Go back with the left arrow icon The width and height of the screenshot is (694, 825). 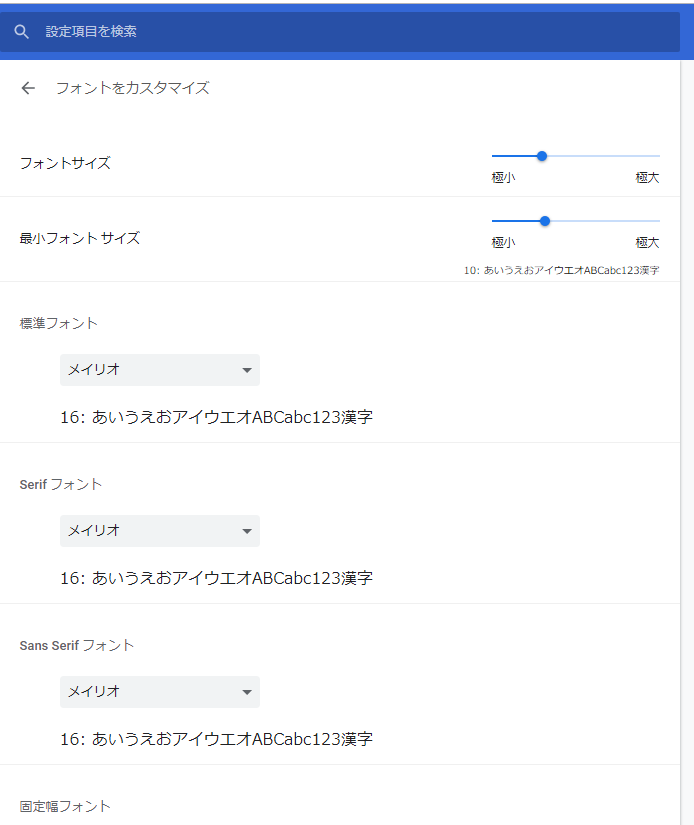[28, 88]
